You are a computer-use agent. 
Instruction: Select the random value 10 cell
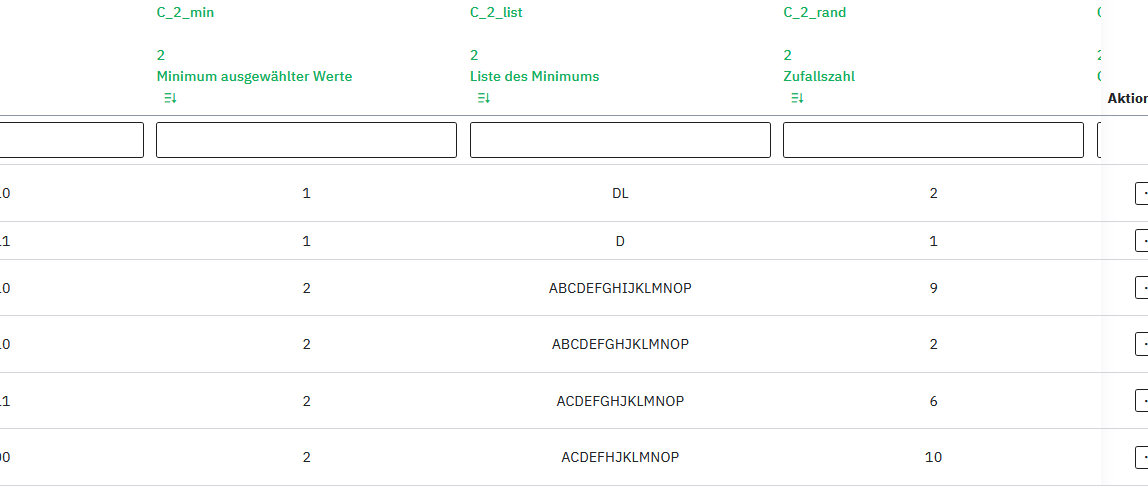pyautogui.click(x=933, y=457)
